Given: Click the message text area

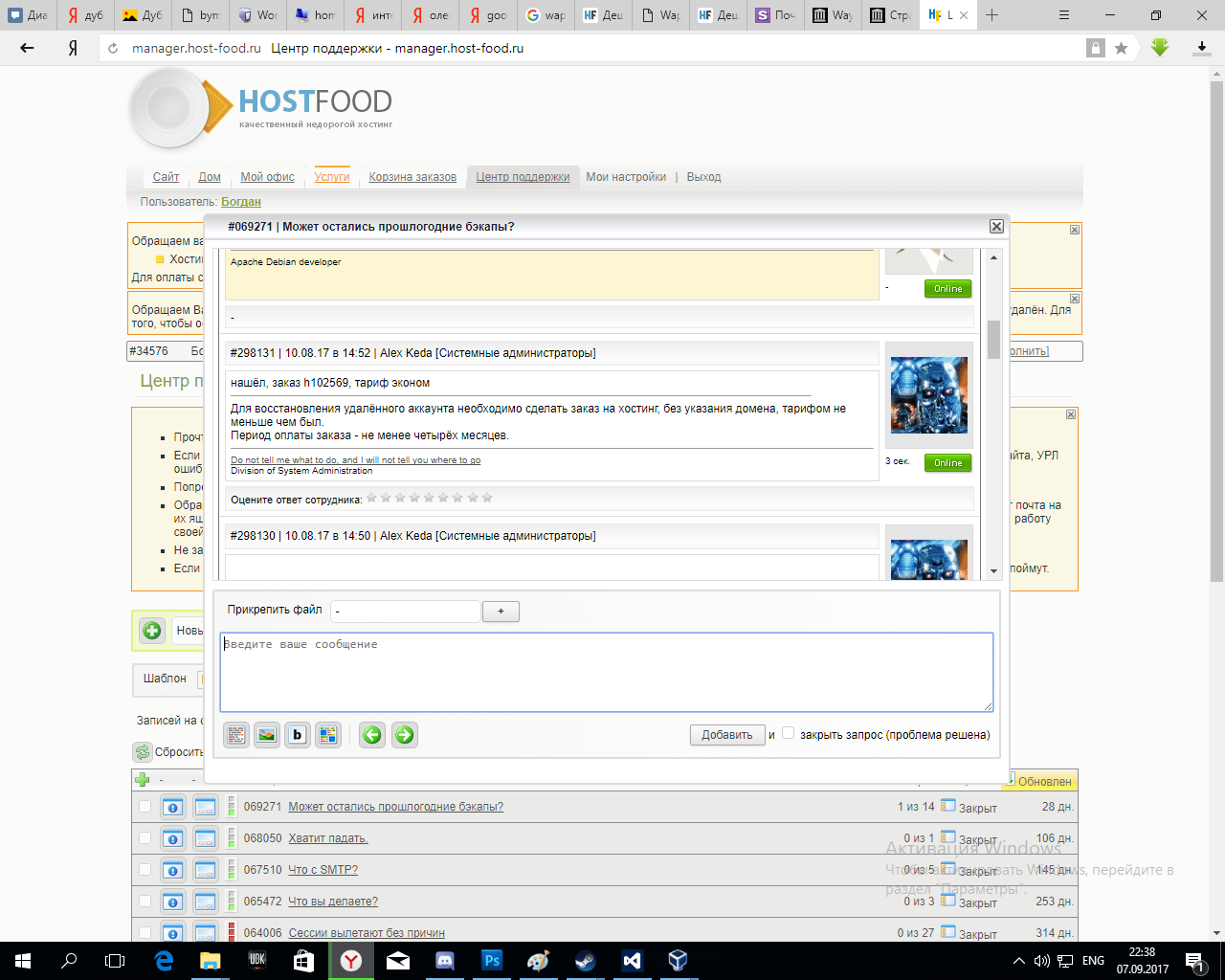Looking at the screenshot, I should tap(606, 672).
